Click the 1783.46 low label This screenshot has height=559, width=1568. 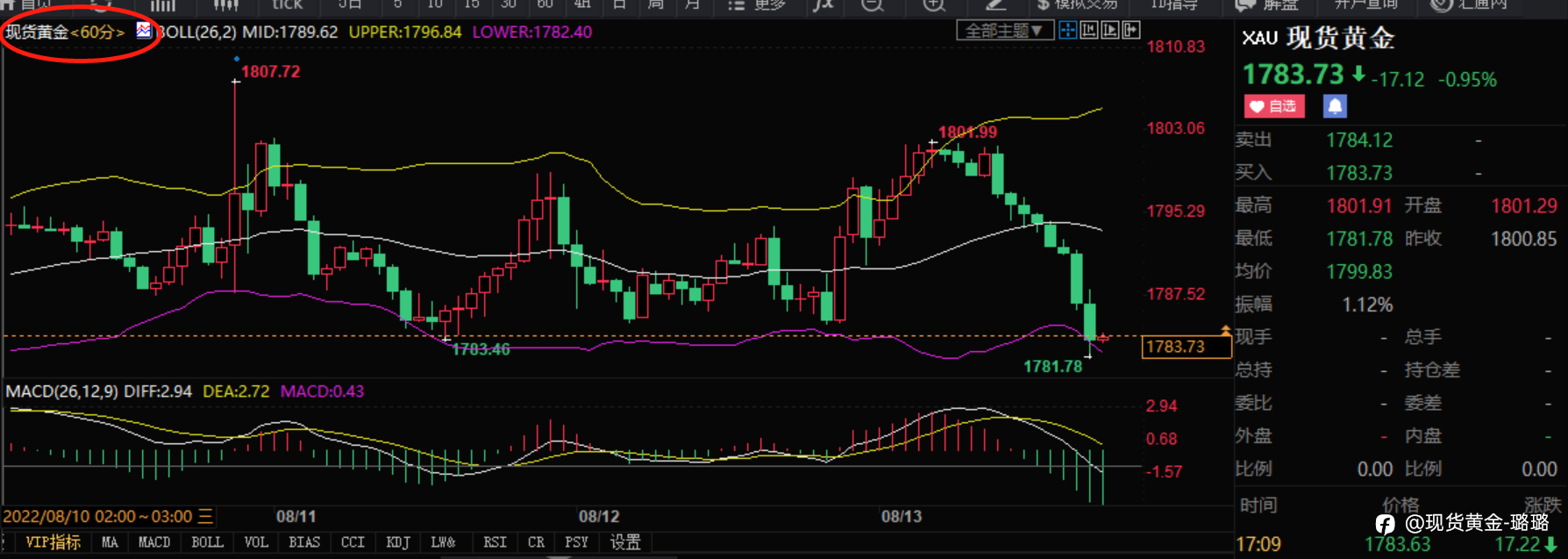(481, 349)
